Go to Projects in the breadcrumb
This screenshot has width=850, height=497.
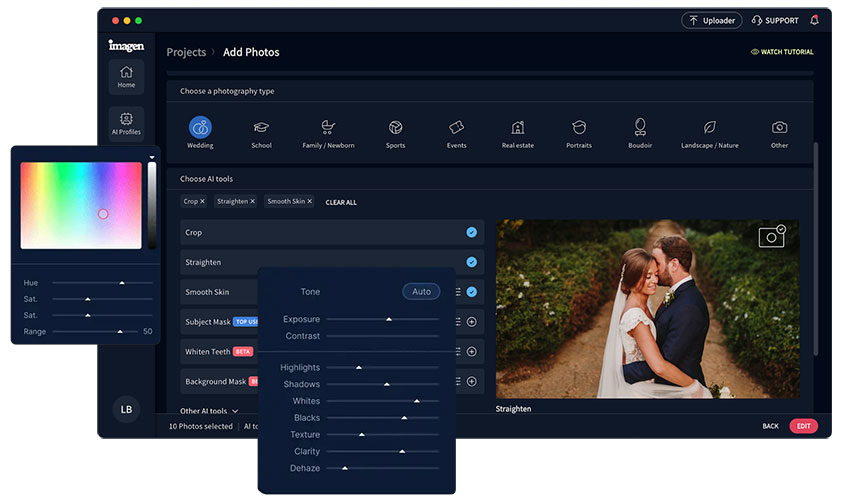click(x=186, y=52)
